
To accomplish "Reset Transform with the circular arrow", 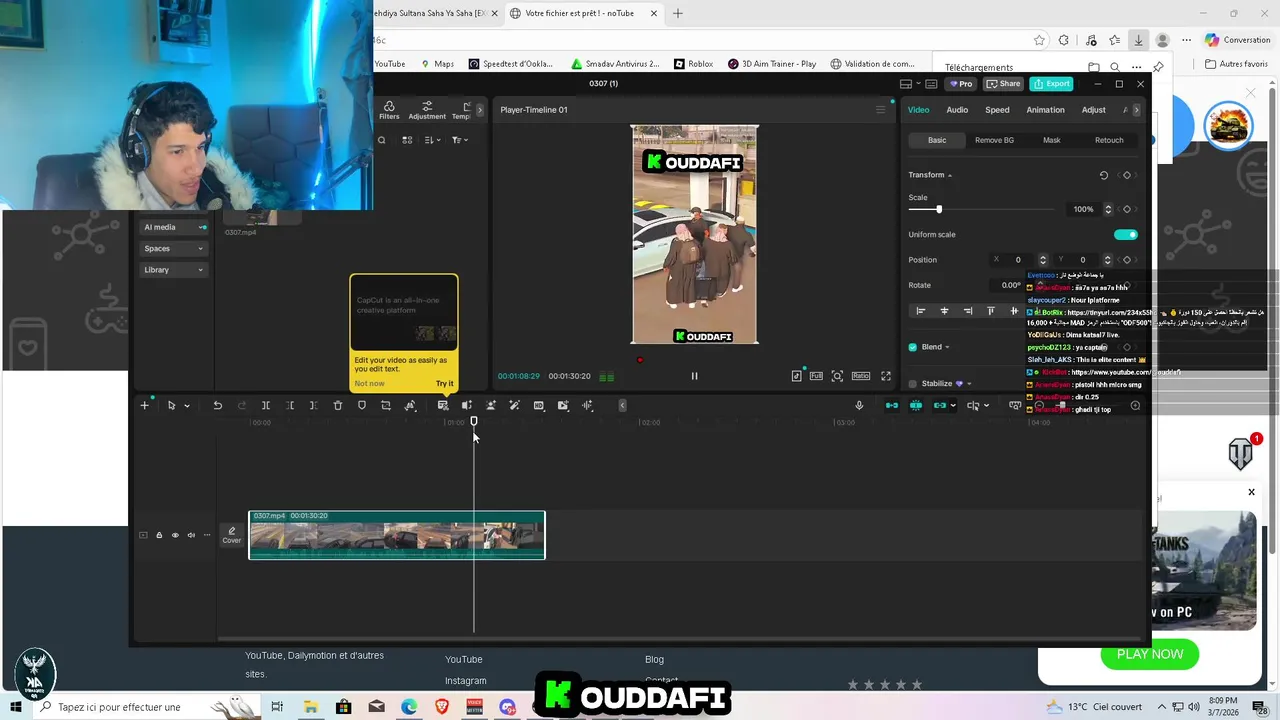I will click(1104, 175).
